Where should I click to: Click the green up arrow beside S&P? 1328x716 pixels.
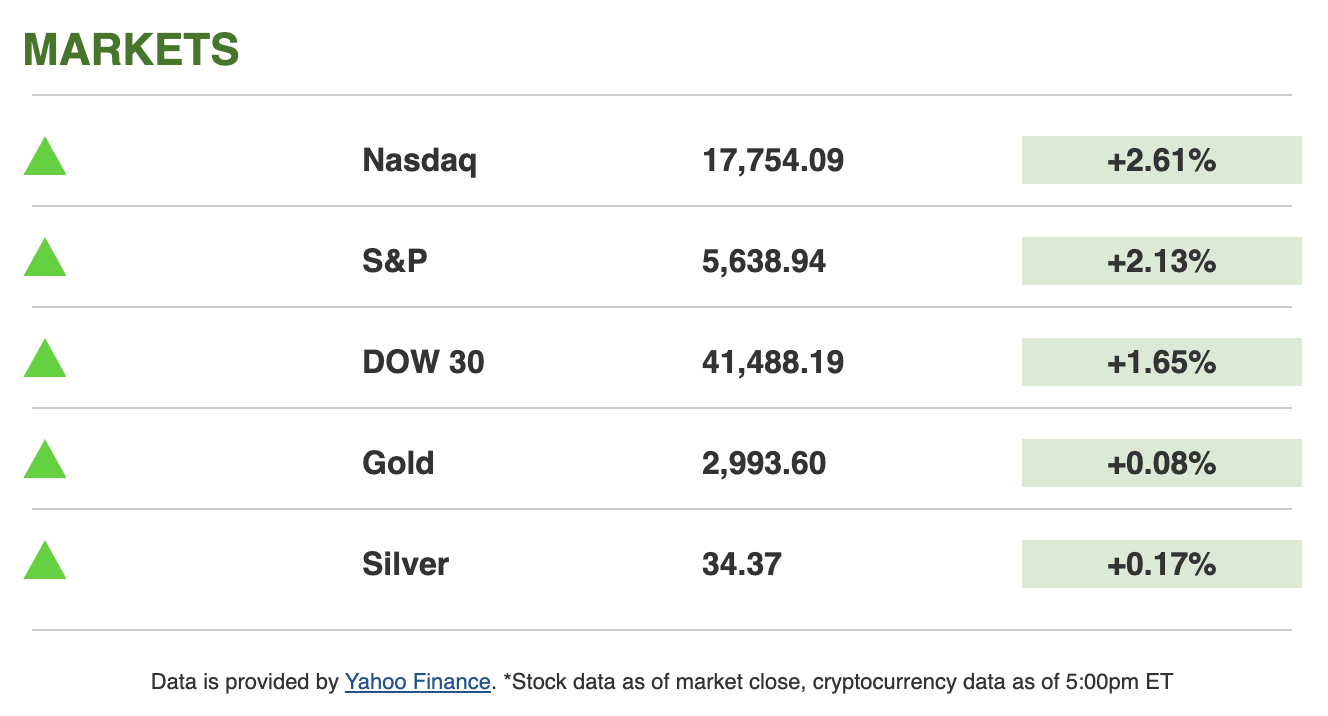[x=45, y=260]
